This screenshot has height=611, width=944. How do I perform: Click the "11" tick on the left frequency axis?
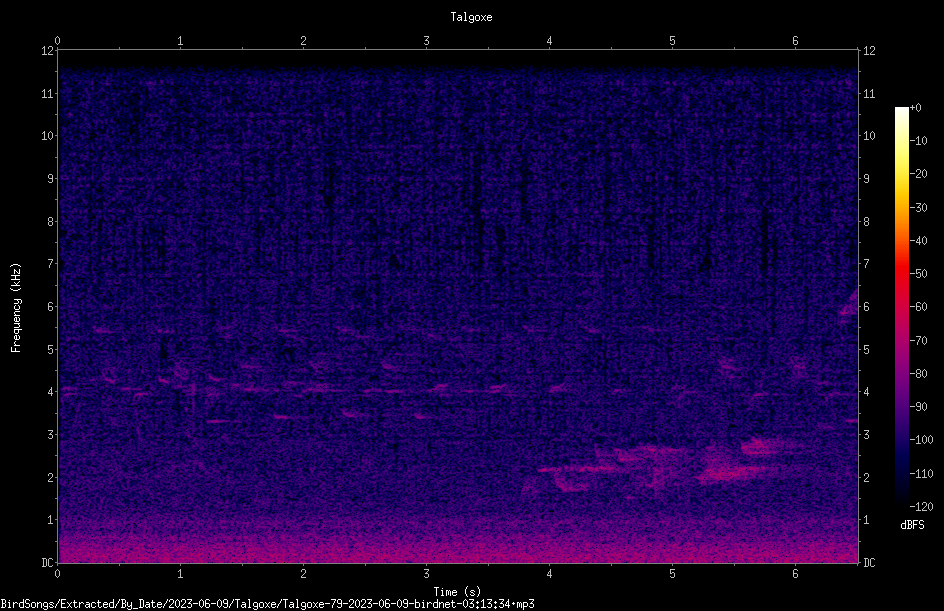pos(47,93)
